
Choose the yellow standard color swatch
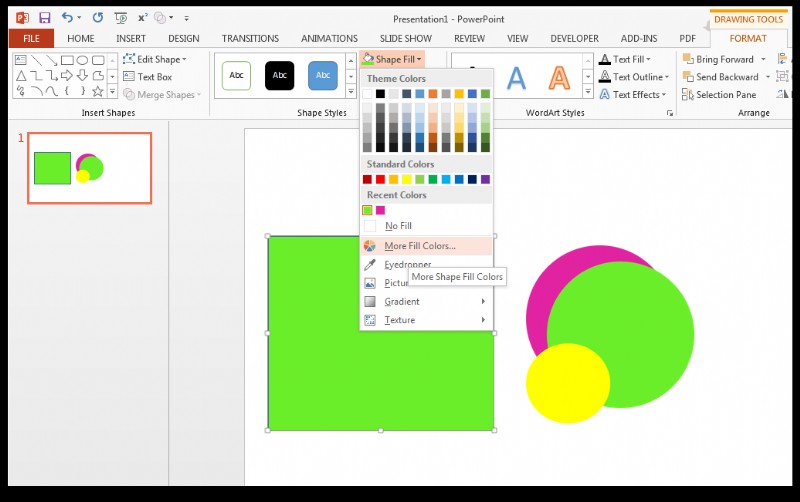click(x=407, y=180)
